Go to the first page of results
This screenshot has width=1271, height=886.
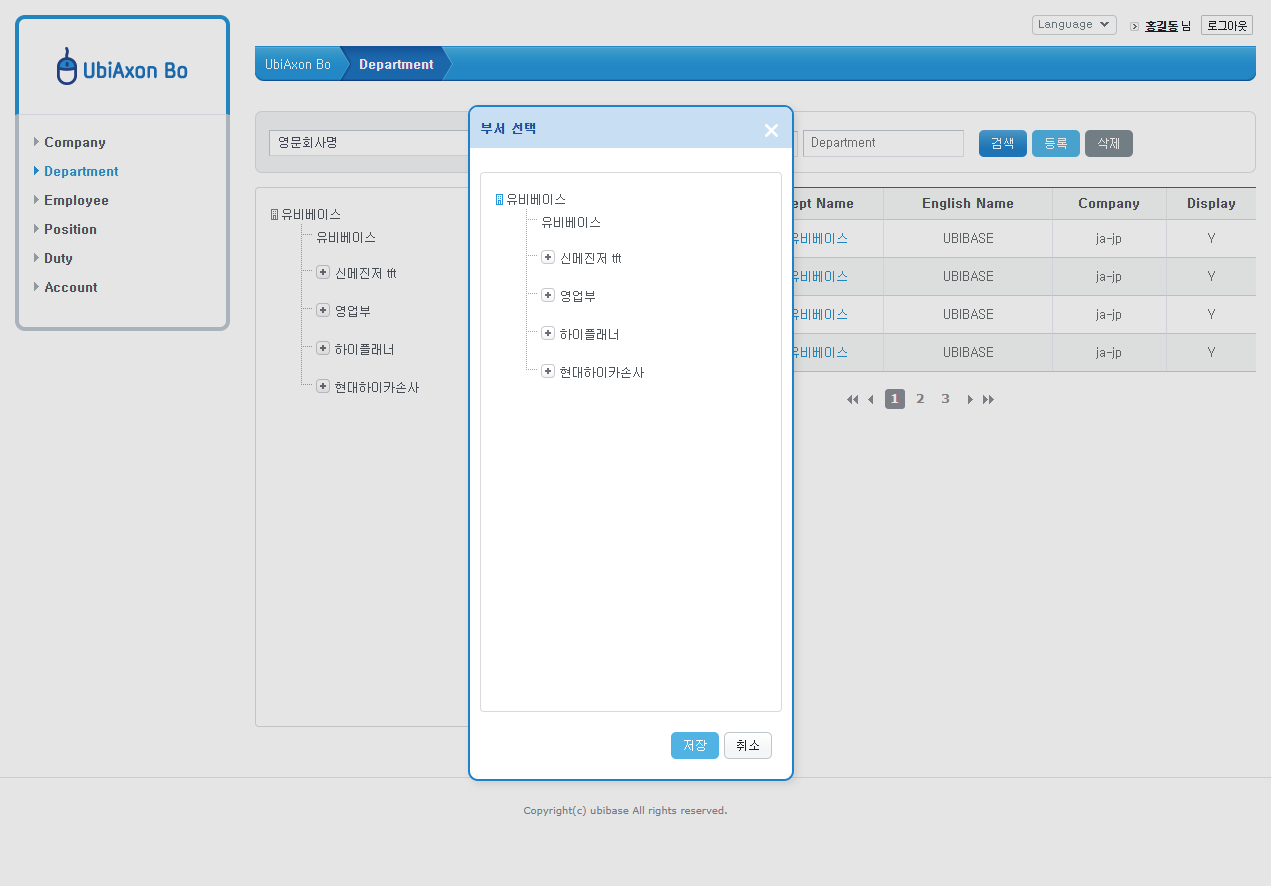point(852,400)
